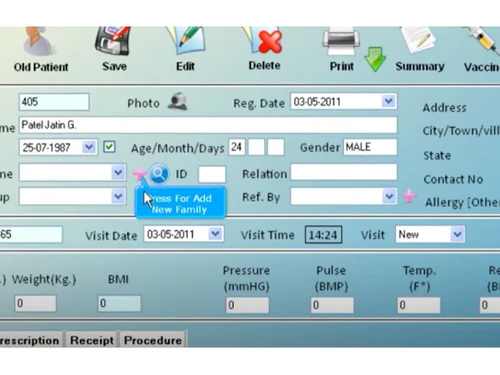Viewport: 500px width, 375px height.
Task: Click the 'Allergy [Other' label
Action: tap(462, 202)
